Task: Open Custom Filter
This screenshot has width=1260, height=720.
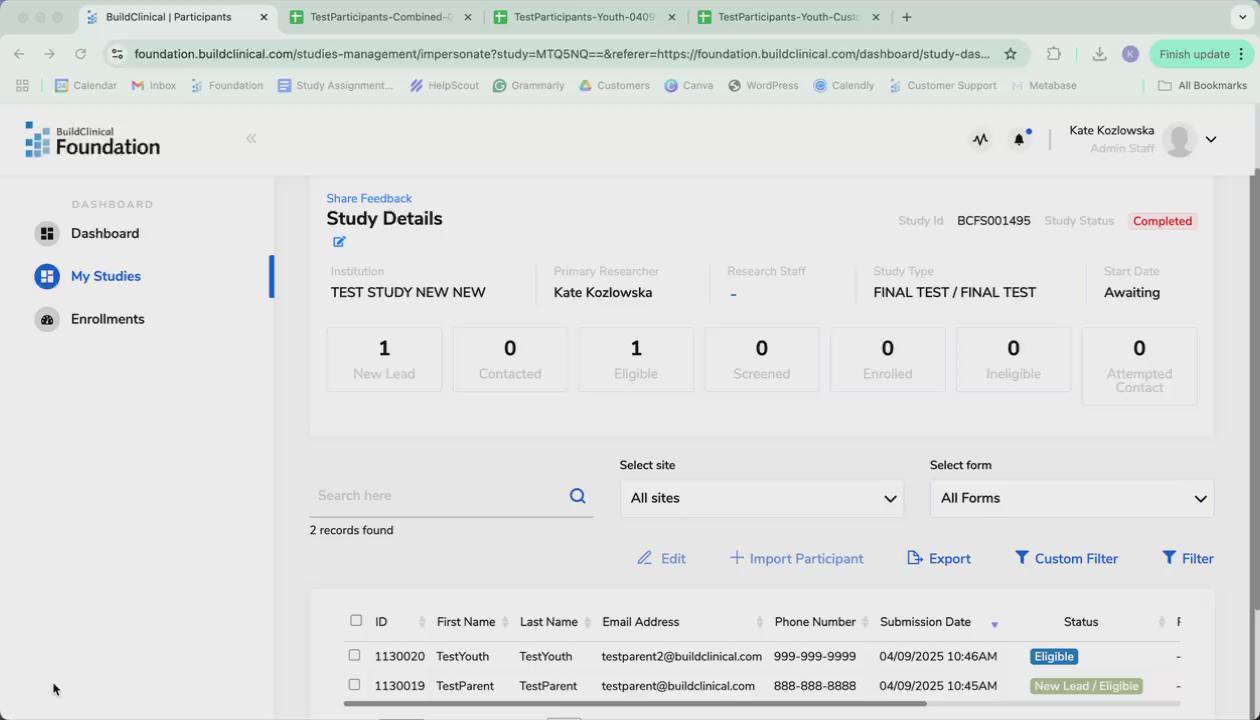Action: pyautogui.click(x=1066, y=559)
